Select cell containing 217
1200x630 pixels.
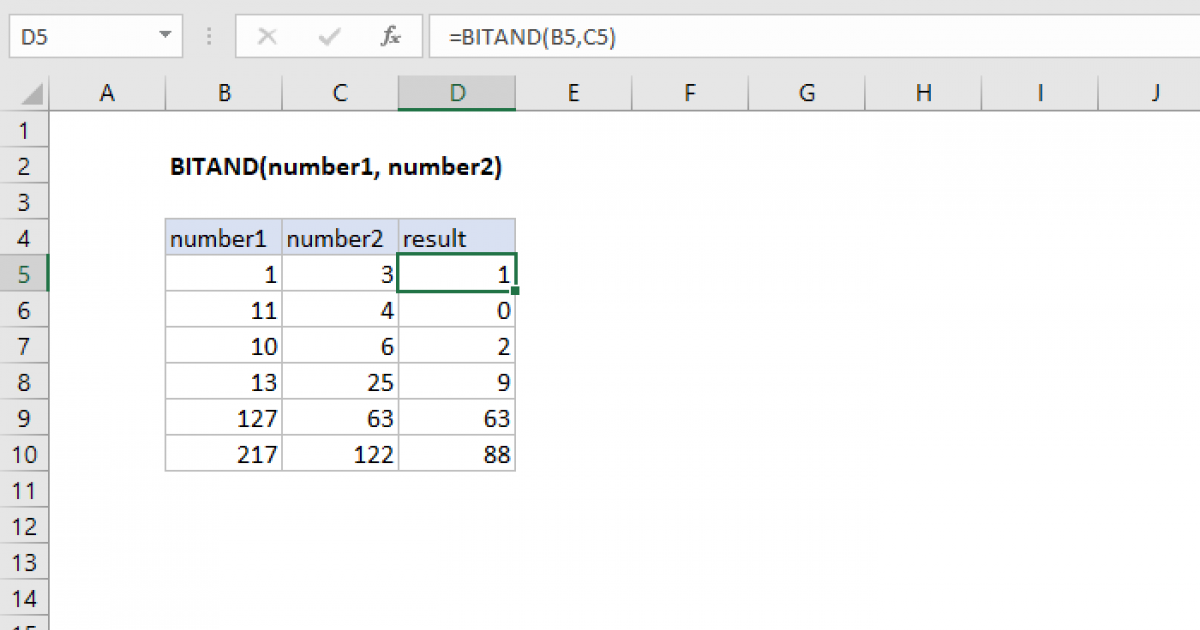[224, 454]
